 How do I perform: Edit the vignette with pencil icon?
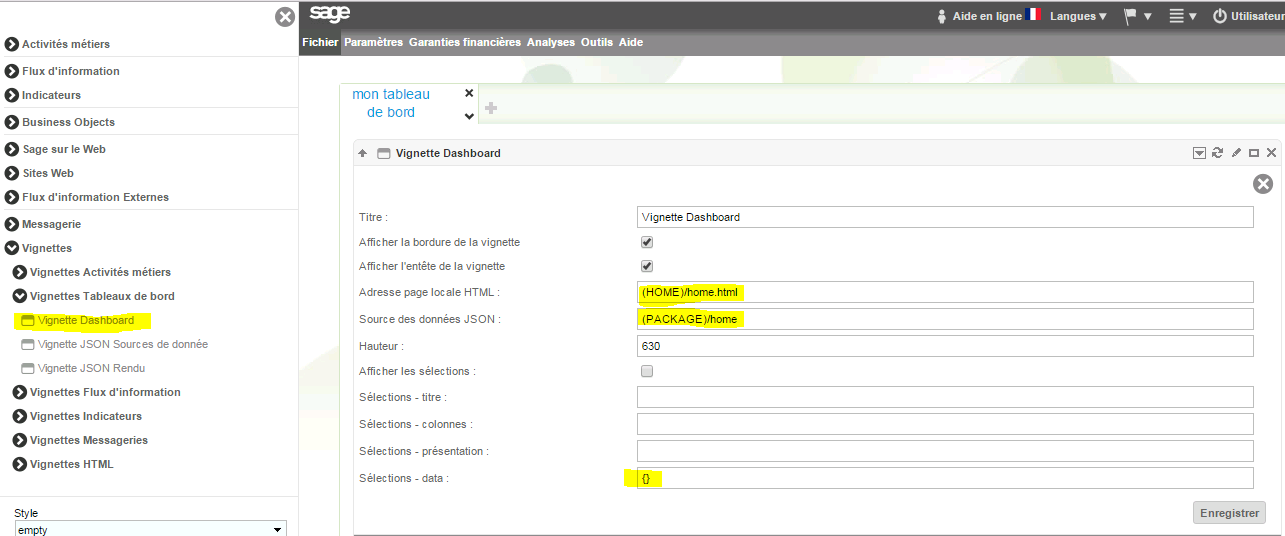(1236, 153)
